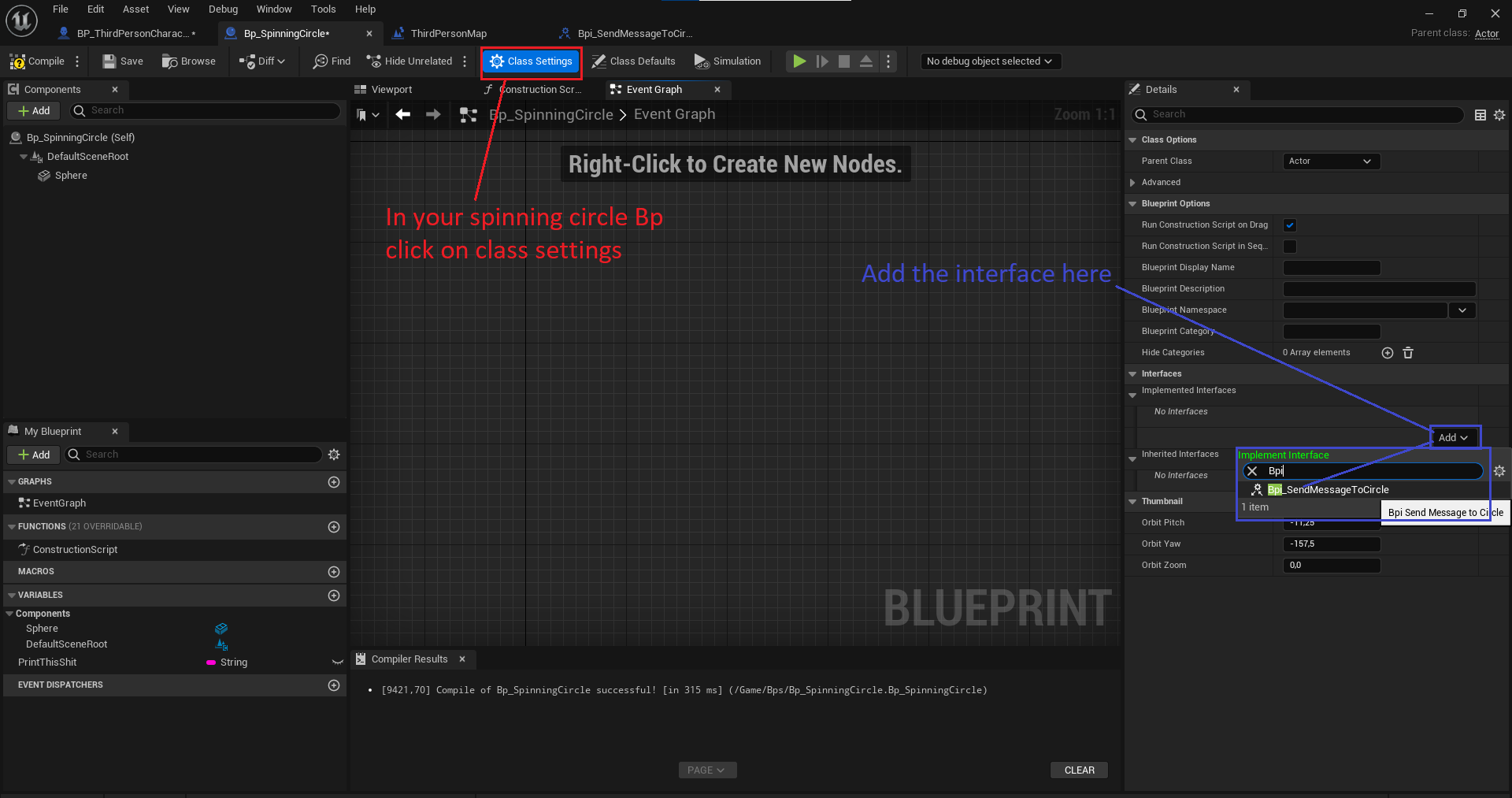
Task: Click the green Play button
Action: [x=799, y=61]
